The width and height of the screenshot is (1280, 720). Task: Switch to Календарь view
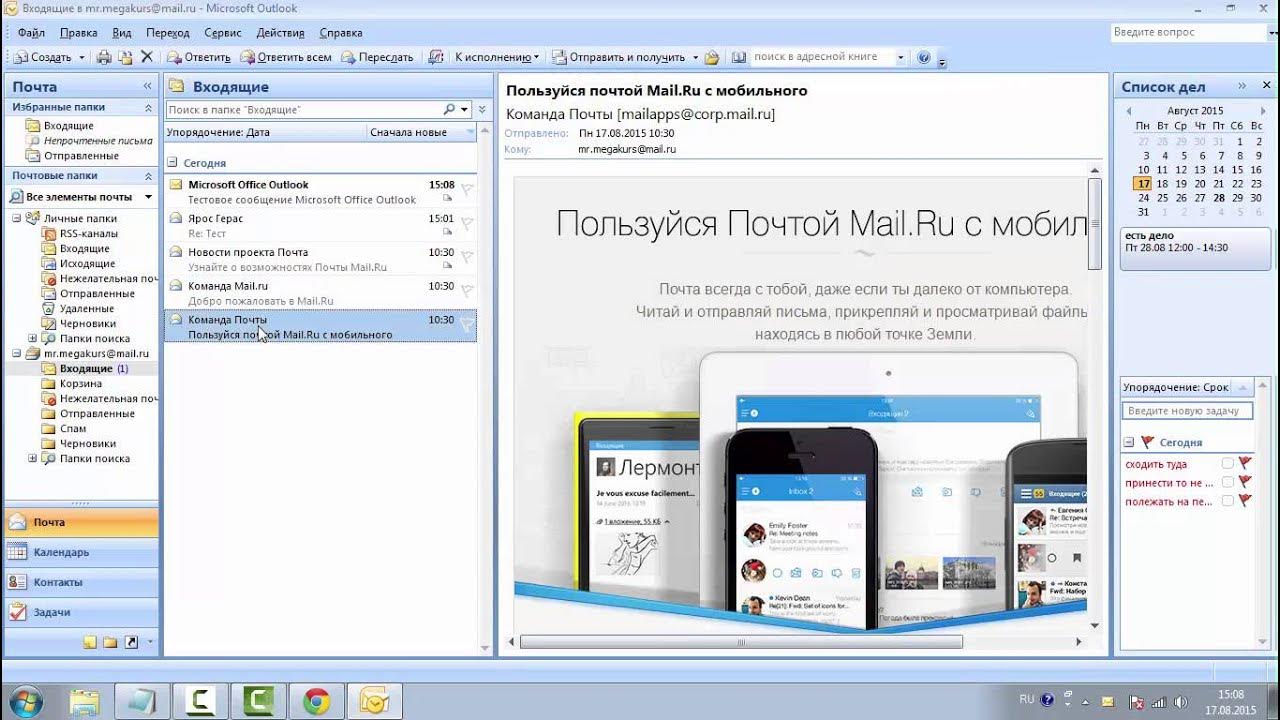[81, 552]
